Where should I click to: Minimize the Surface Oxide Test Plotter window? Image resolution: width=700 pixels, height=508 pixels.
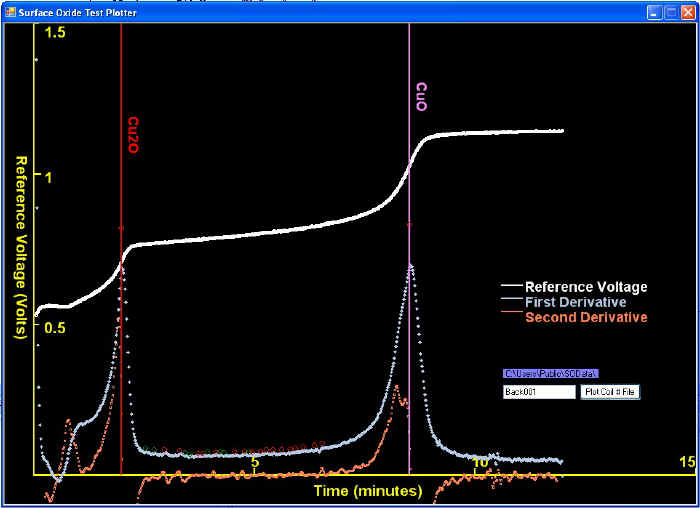(653, 12)
